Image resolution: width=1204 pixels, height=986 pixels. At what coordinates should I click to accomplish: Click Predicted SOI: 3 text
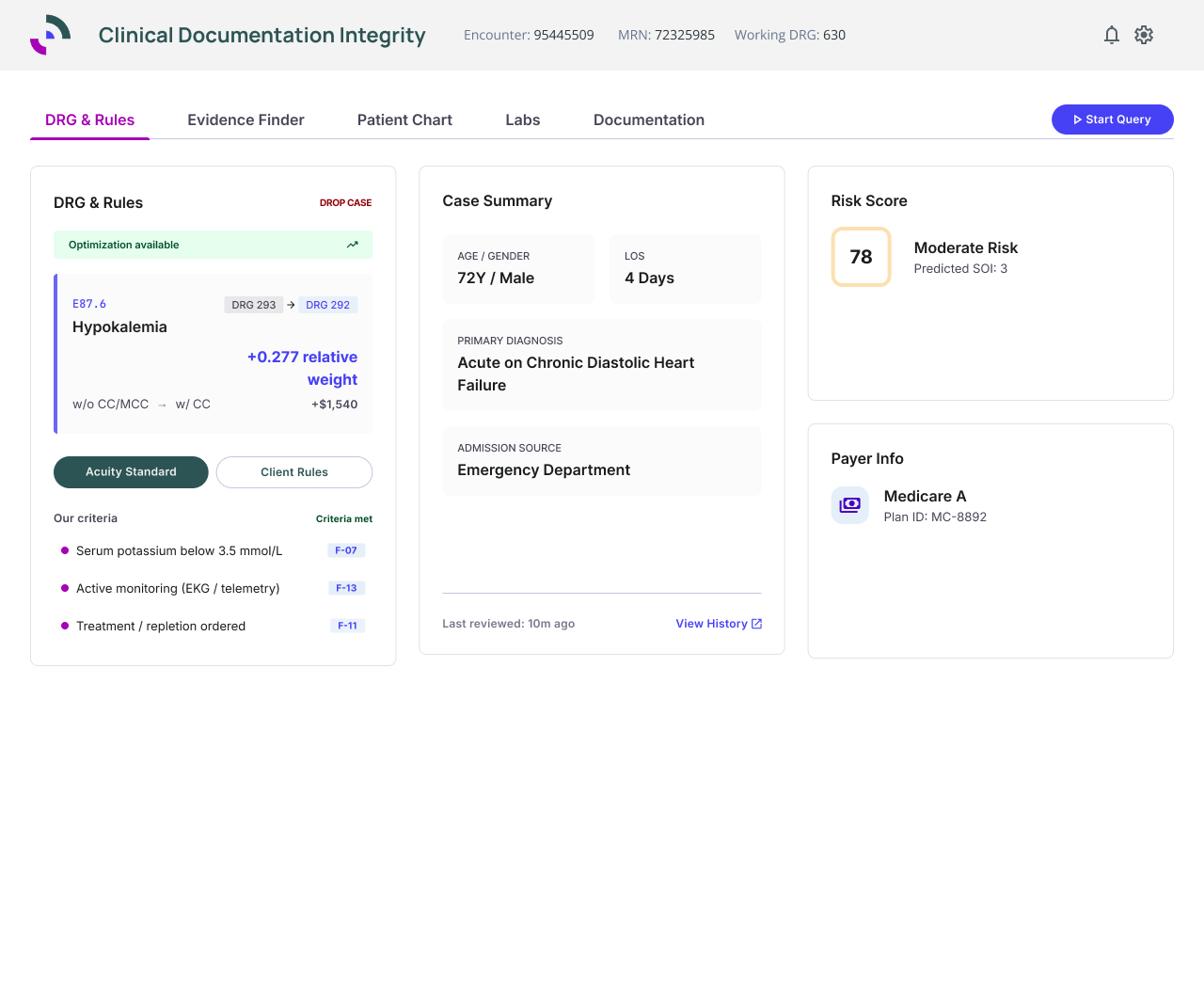960,269
